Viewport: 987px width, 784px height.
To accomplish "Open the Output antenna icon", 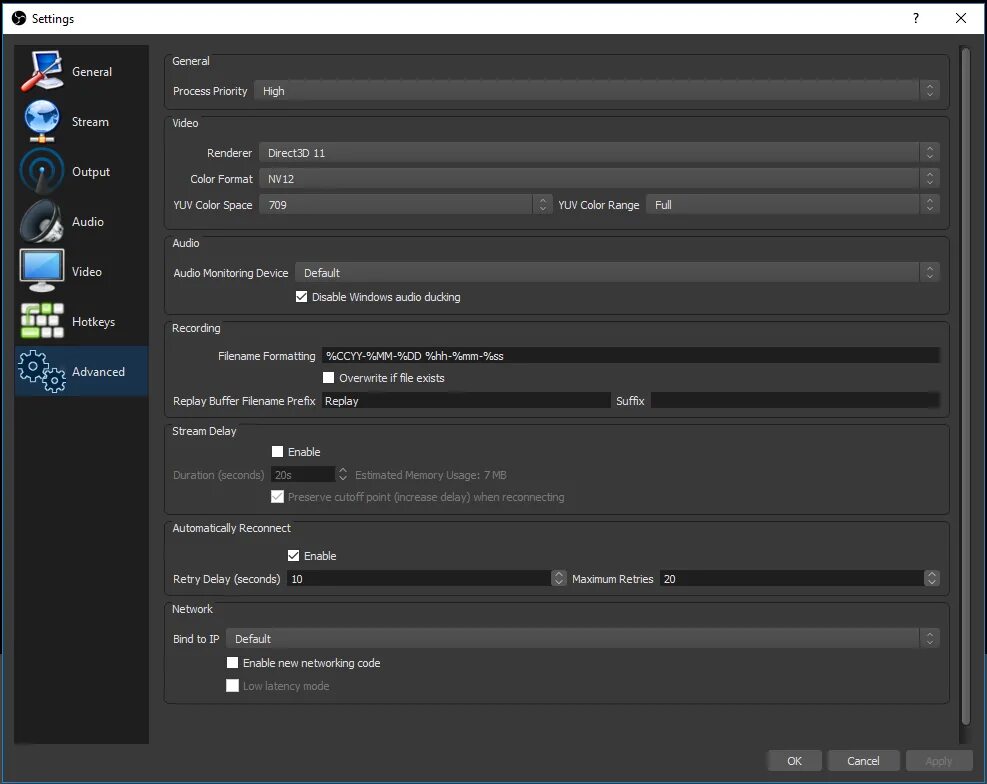I will [42, 171].
